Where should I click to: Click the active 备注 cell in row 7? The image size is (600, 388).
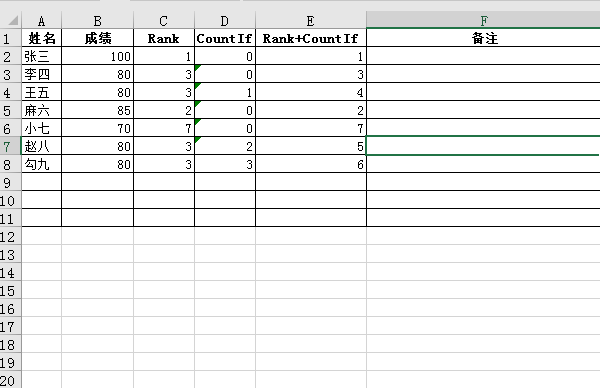pyautogui.click(x=483, y=146)
